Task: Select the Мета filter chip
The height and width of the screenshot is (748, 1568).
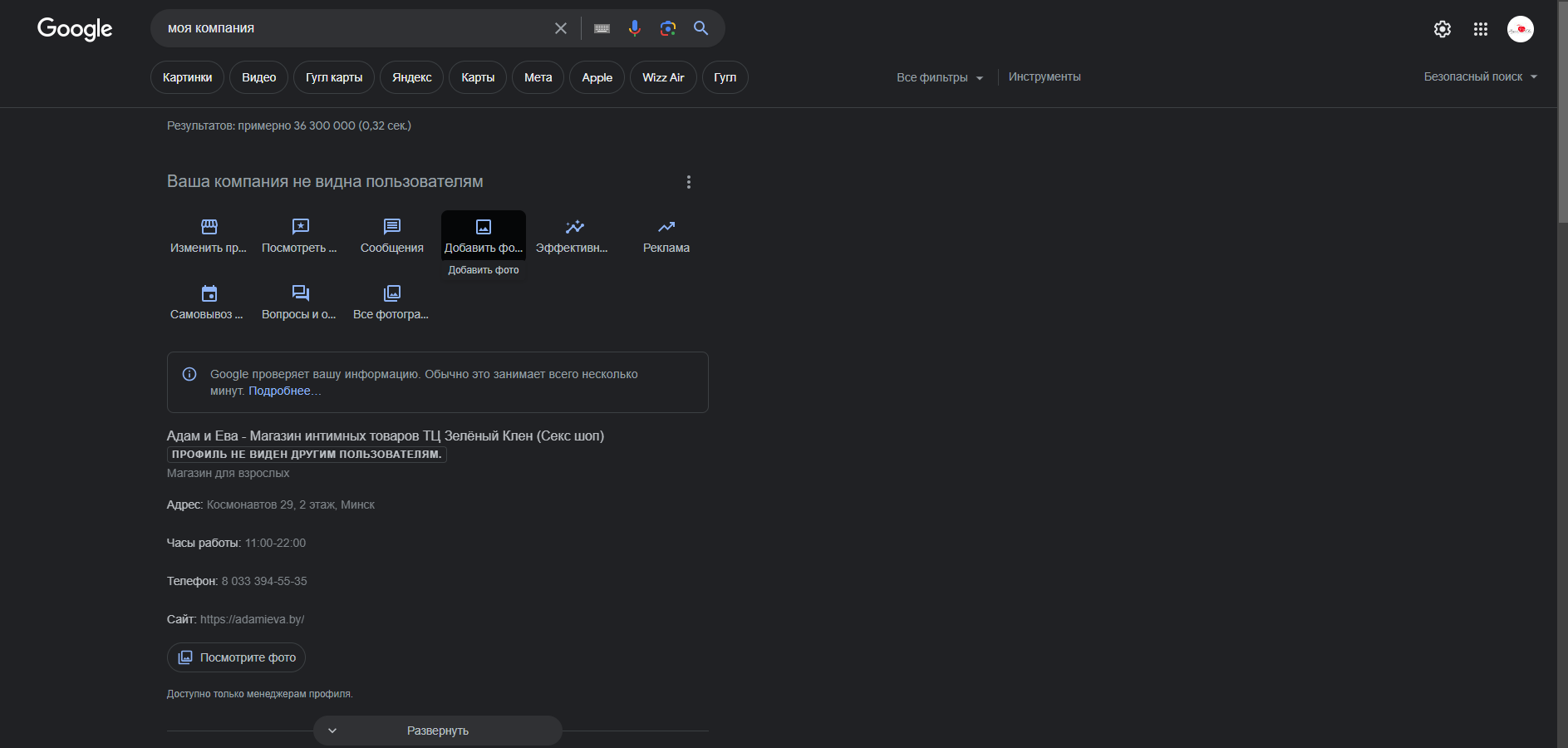Action: point(538,77)
